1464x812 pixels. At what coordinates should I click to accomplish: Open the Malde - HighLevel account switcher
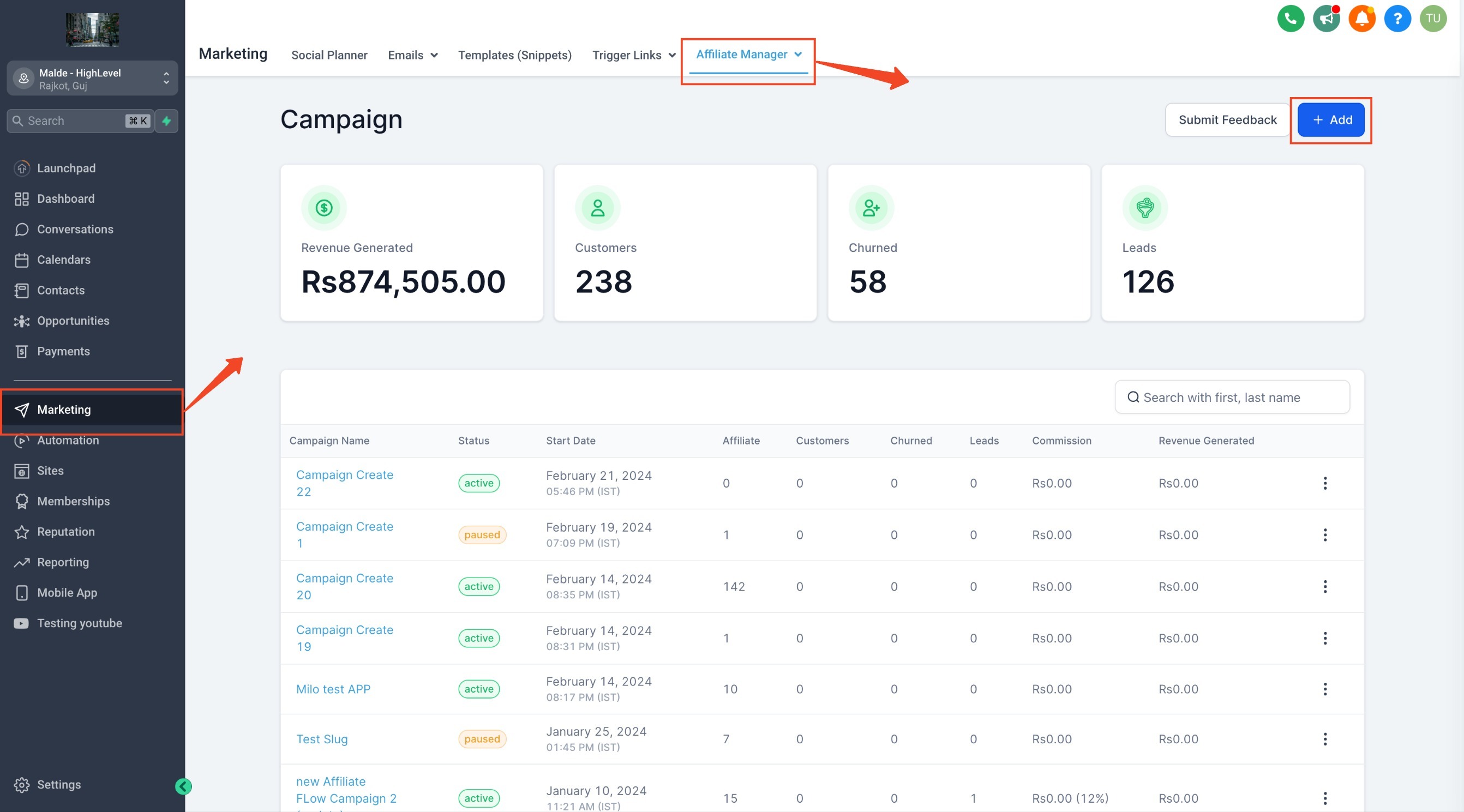92,79
